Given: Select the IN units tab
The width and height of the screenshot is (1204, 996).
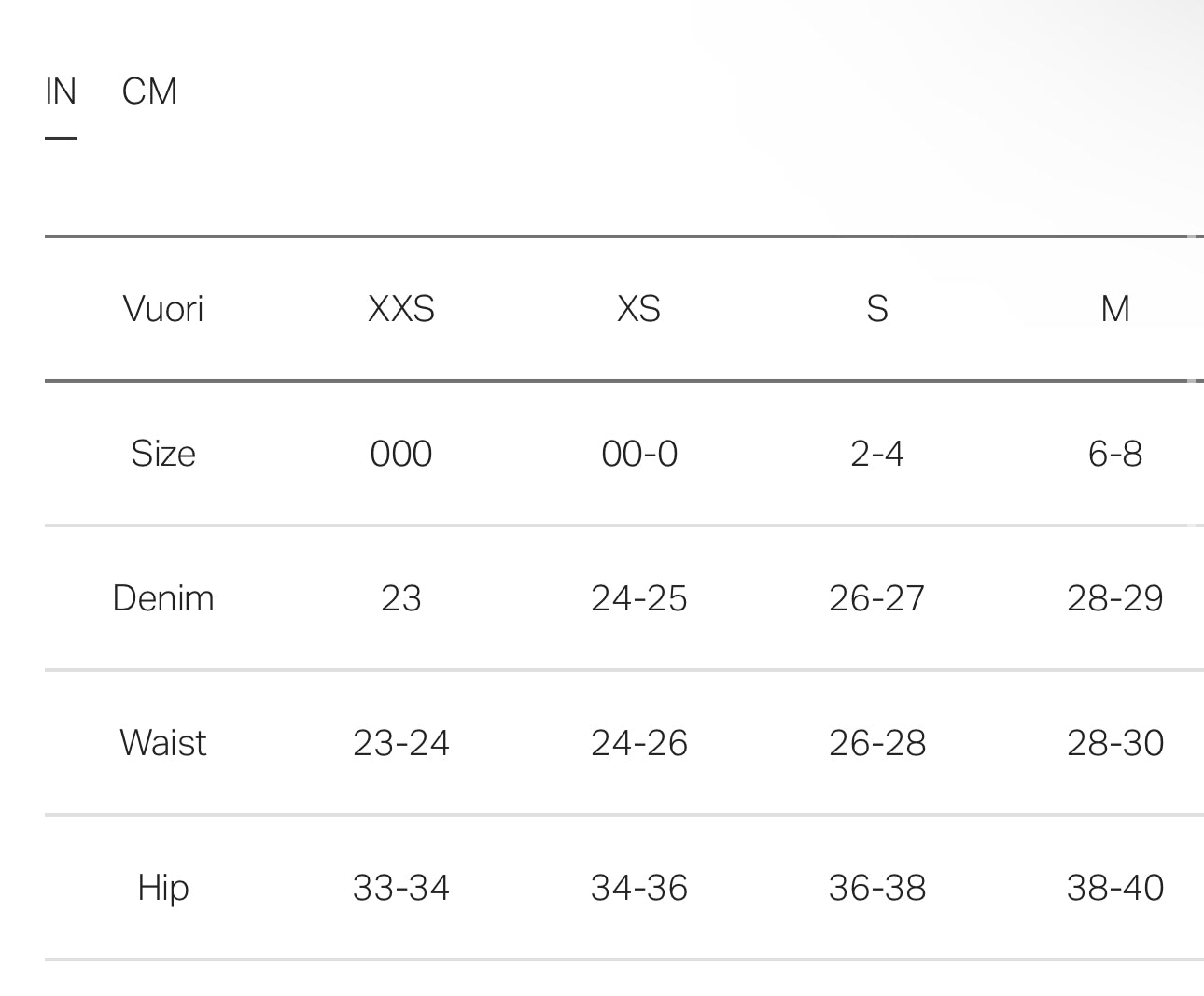Looking at the screenshot, I should click(61, 91).
